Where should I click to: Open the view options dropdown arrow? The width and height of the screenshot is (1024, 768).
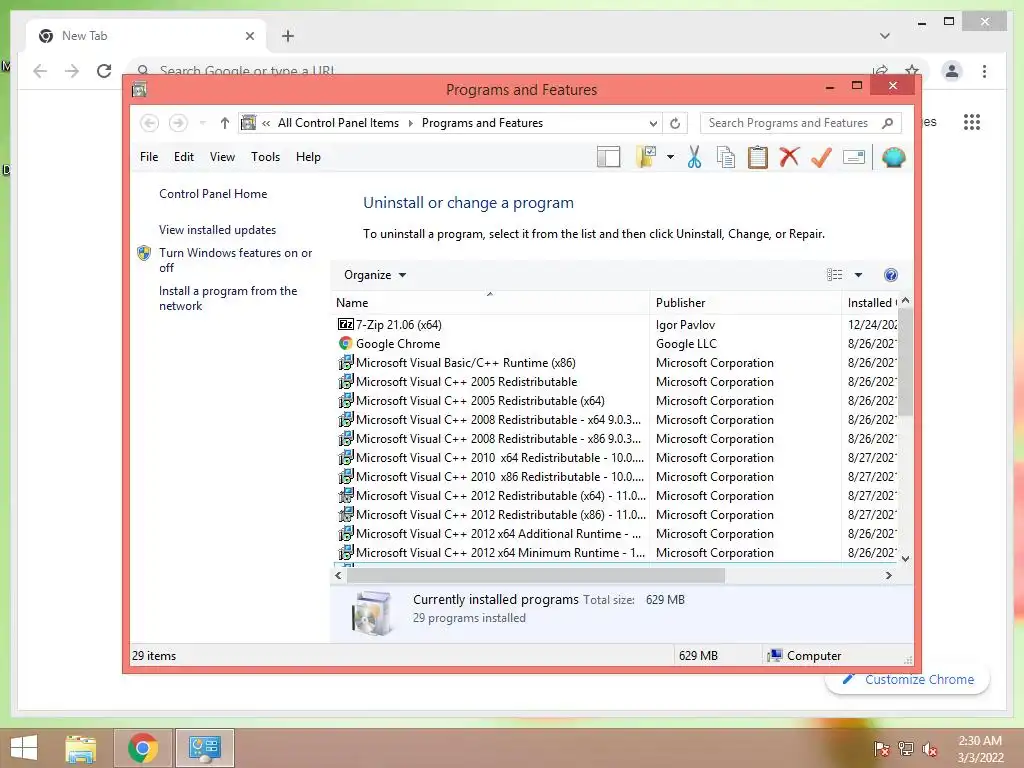pyautogui.click(x=858, y=275)
